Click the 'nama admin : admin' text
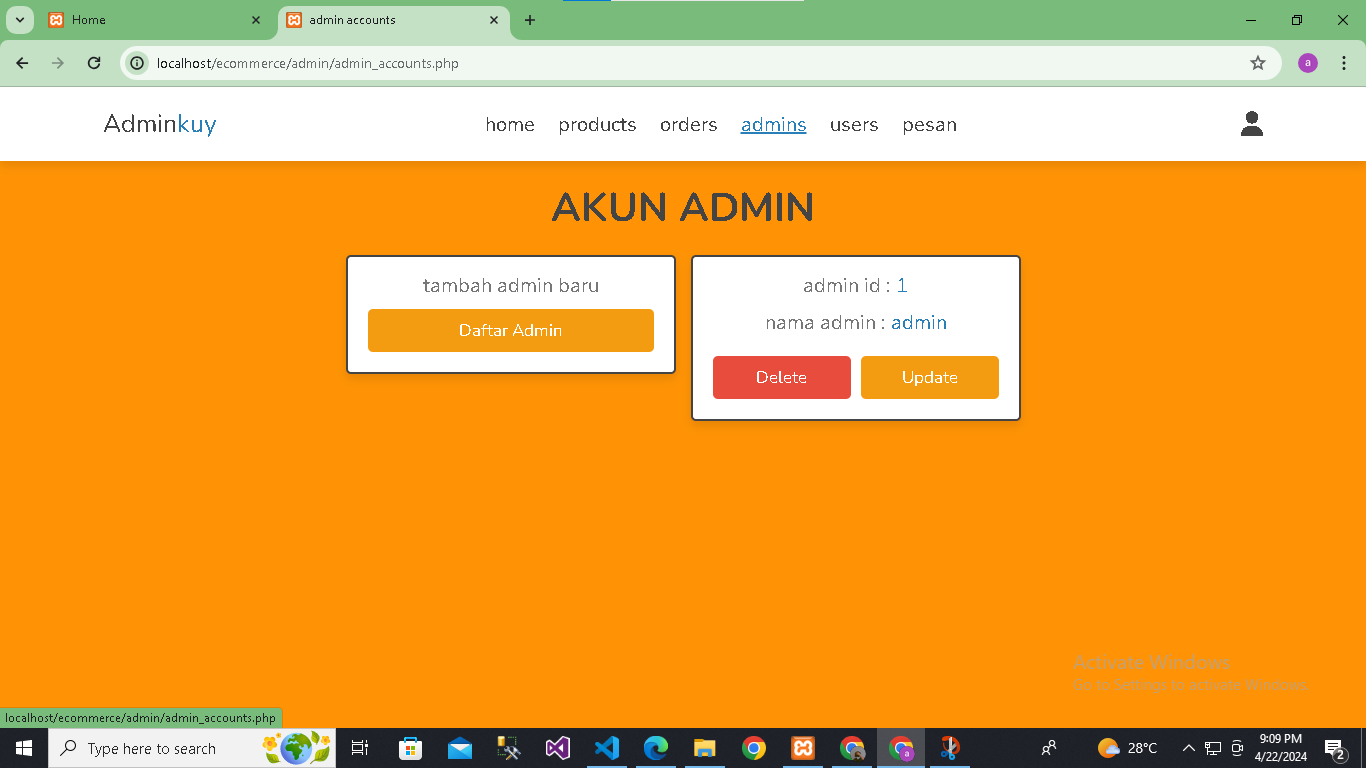 (x=856, y=322)
